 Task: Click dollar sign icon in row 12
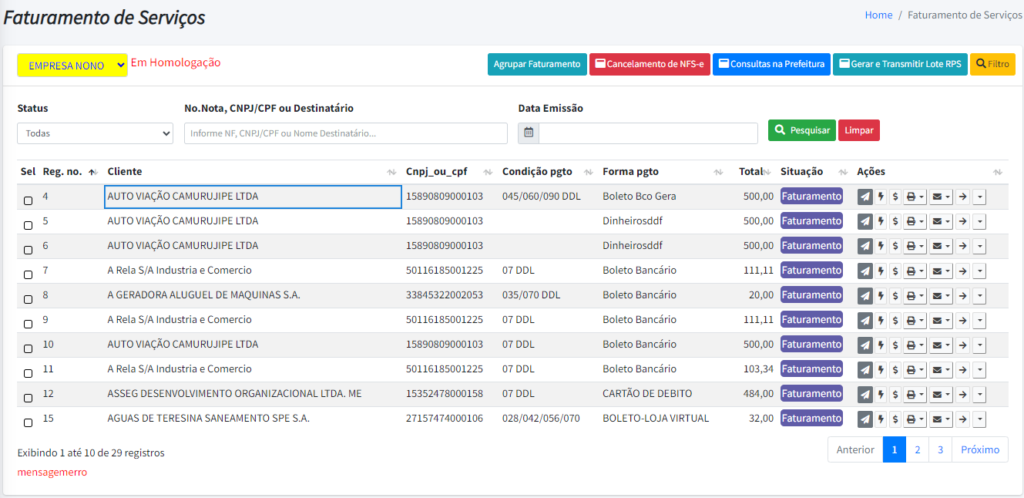point(895,395)
